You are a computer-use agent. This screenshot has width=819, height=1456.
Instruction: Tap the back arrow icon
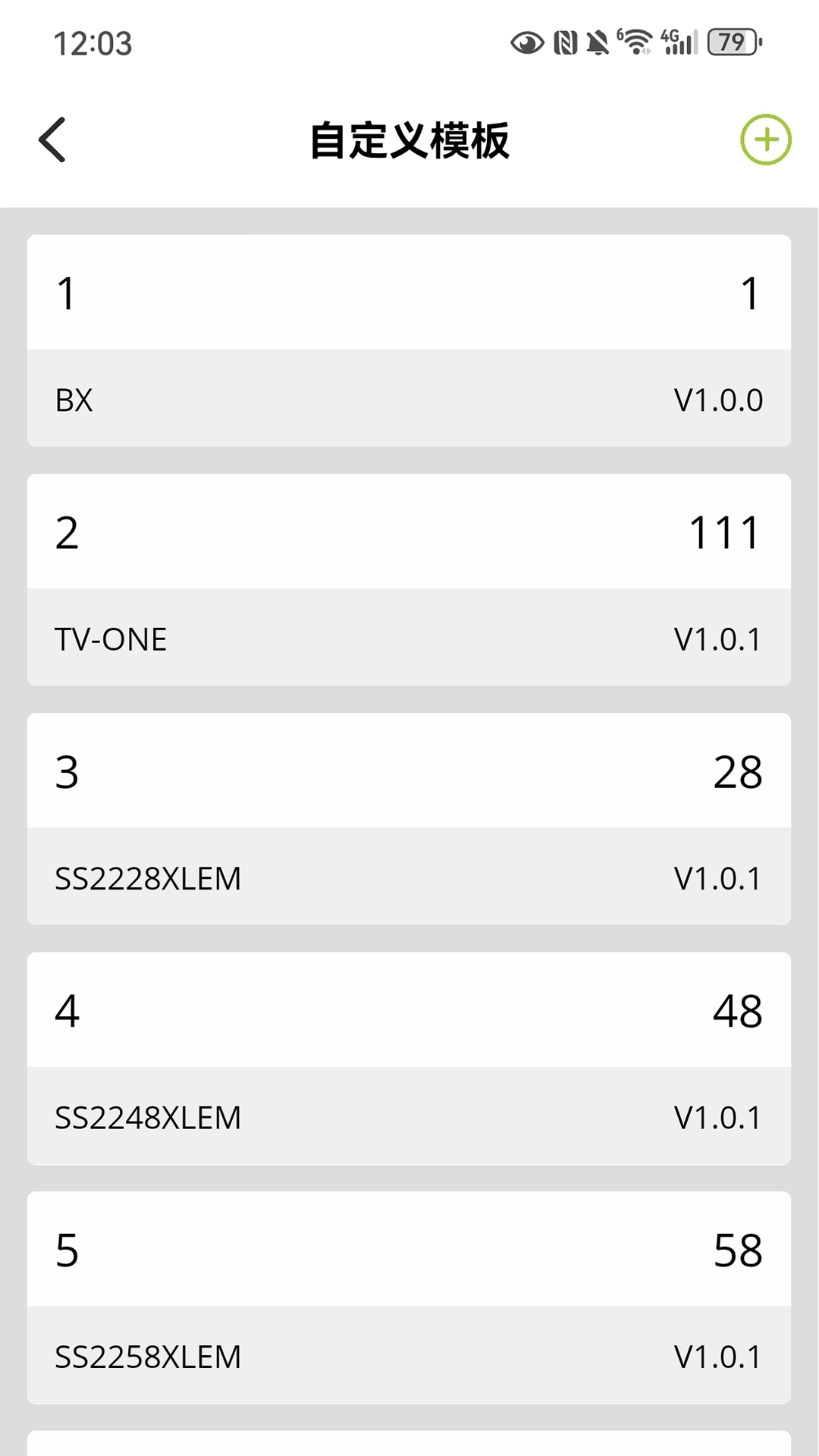pos(52,140)
